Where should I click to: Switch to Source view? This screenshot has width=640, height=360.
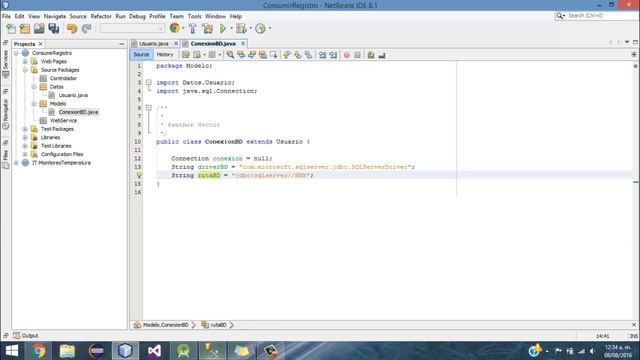141,54
